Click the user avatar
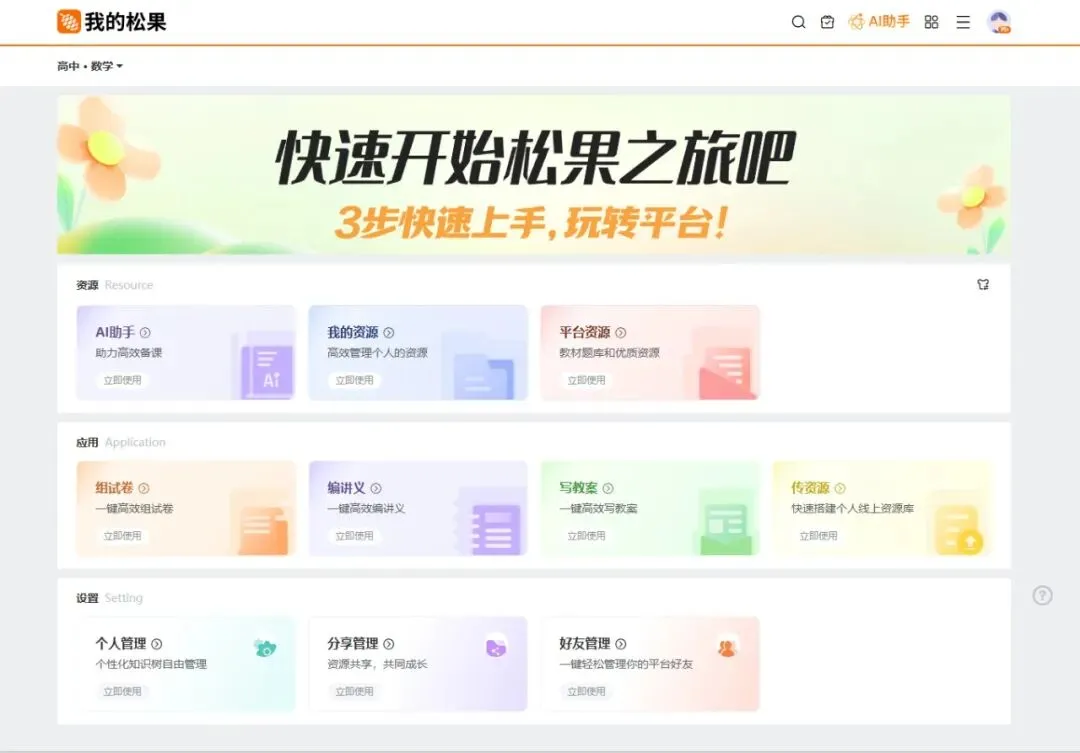Viewport: 1080px width, 753px height. point(999,22)
